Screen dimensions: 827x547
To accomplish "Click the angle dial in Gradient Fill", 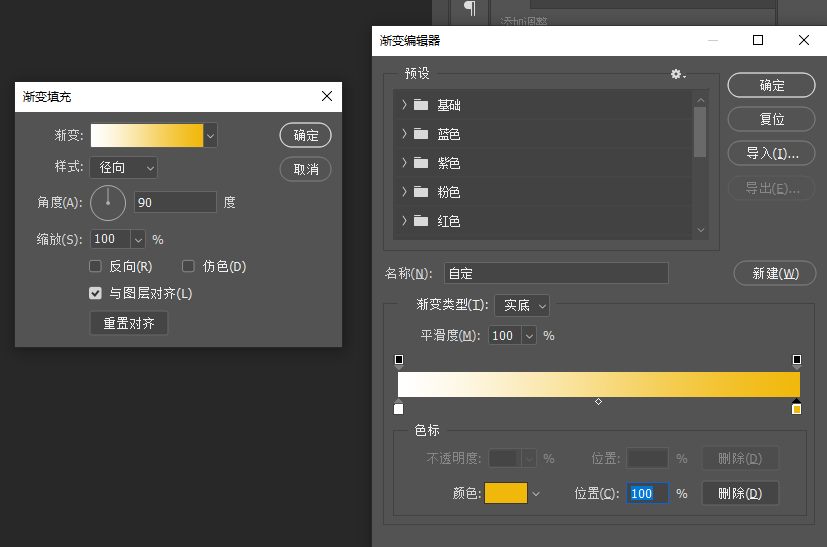I will coord(108,203).
